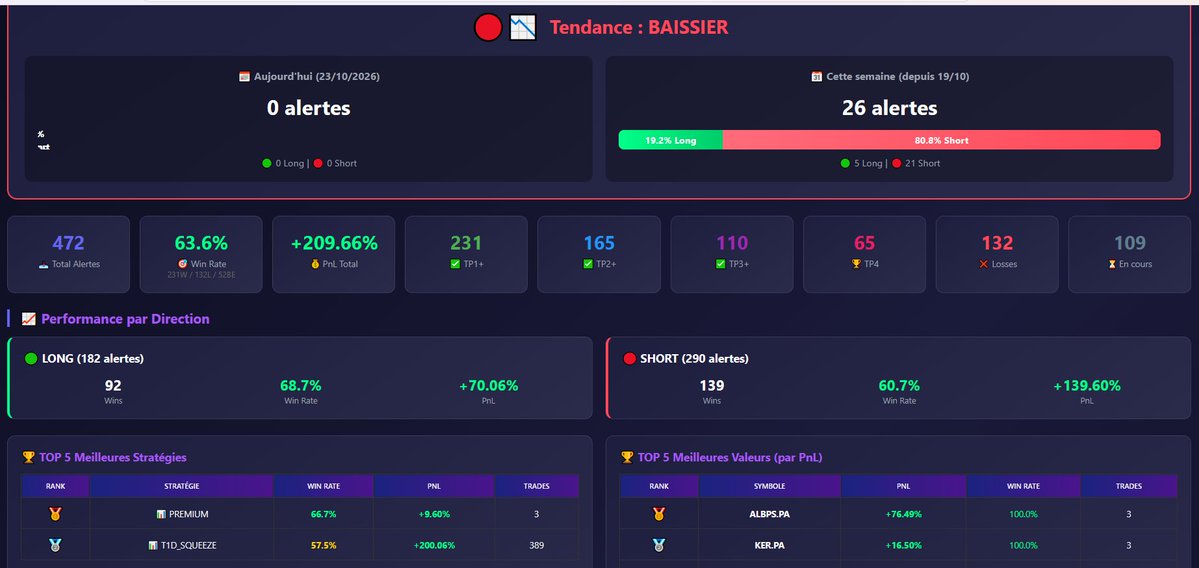The image size is (1199, 568).
Task: Click the silver medal in the KER.PA row
Action: tap(658, 546)
